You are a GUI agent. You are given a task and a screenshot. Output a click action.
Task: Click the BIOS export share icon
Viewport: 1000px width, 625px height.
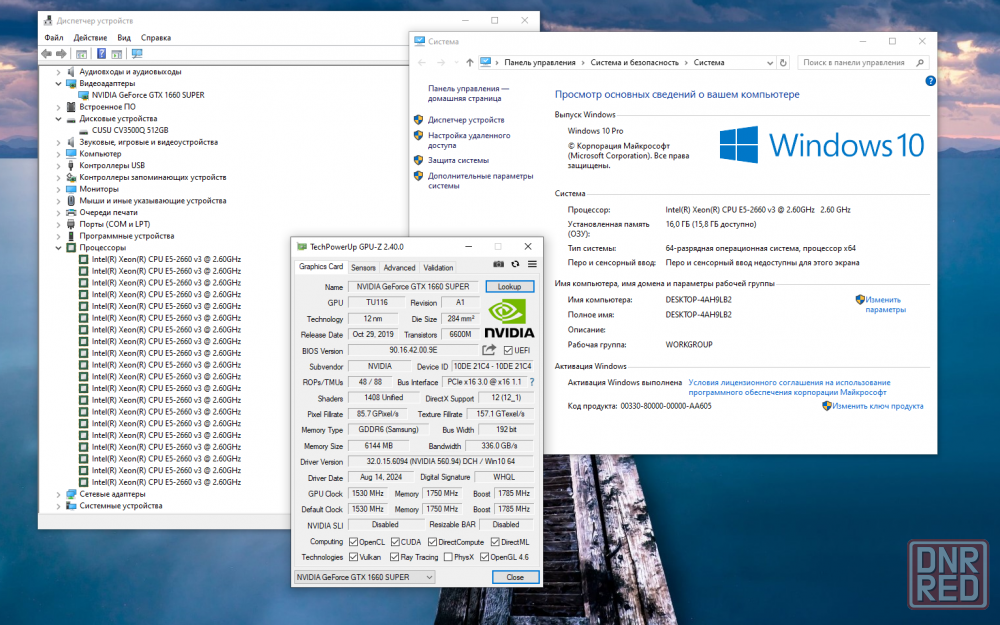tap(489, 350)
